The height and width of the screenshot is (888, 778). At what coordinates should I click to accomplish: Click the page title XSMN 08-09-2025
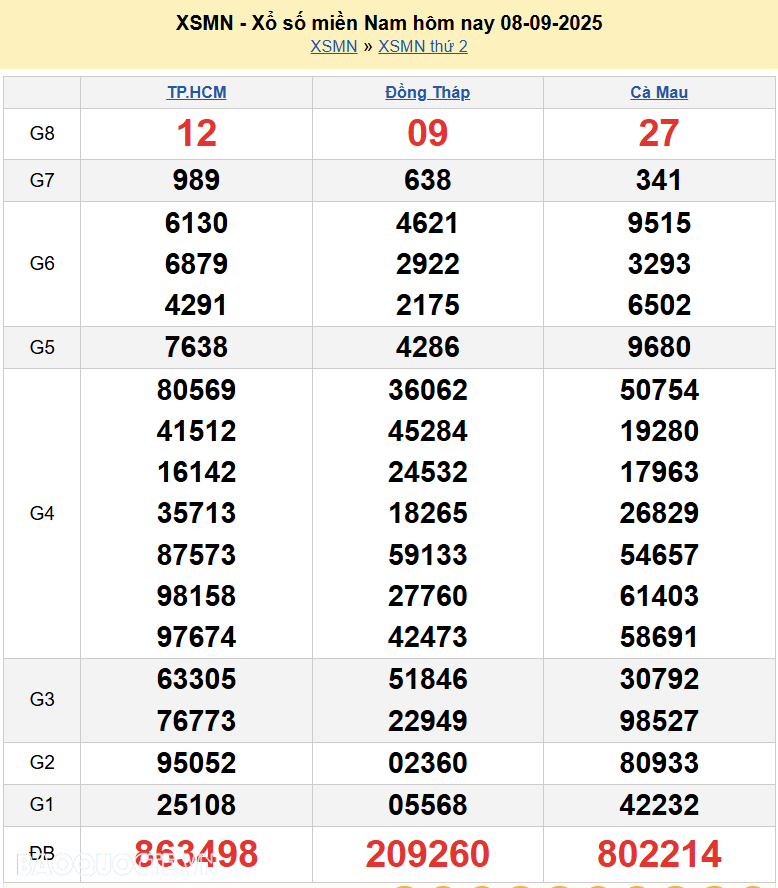[x=389, y=22]
